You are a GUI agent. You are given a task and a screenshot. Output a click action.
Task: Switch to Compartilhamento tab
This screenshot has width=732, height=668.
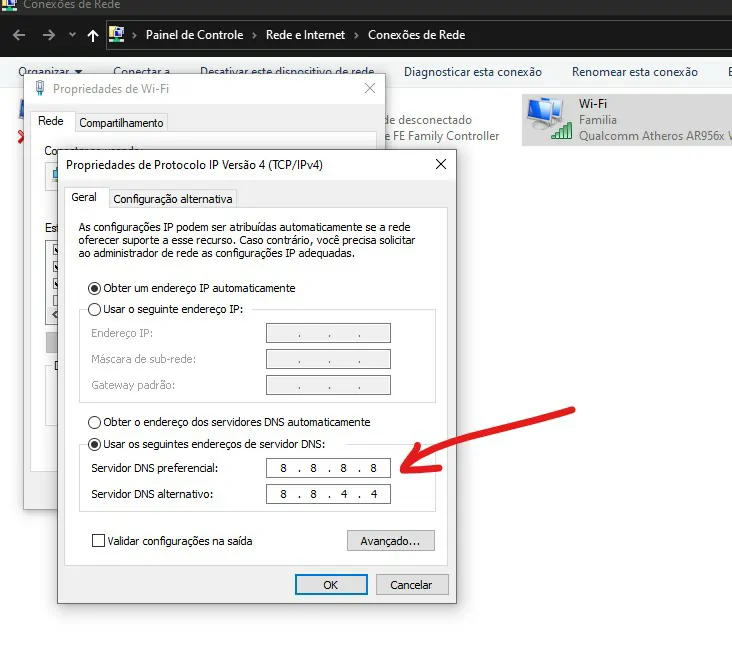pos(121,123)
